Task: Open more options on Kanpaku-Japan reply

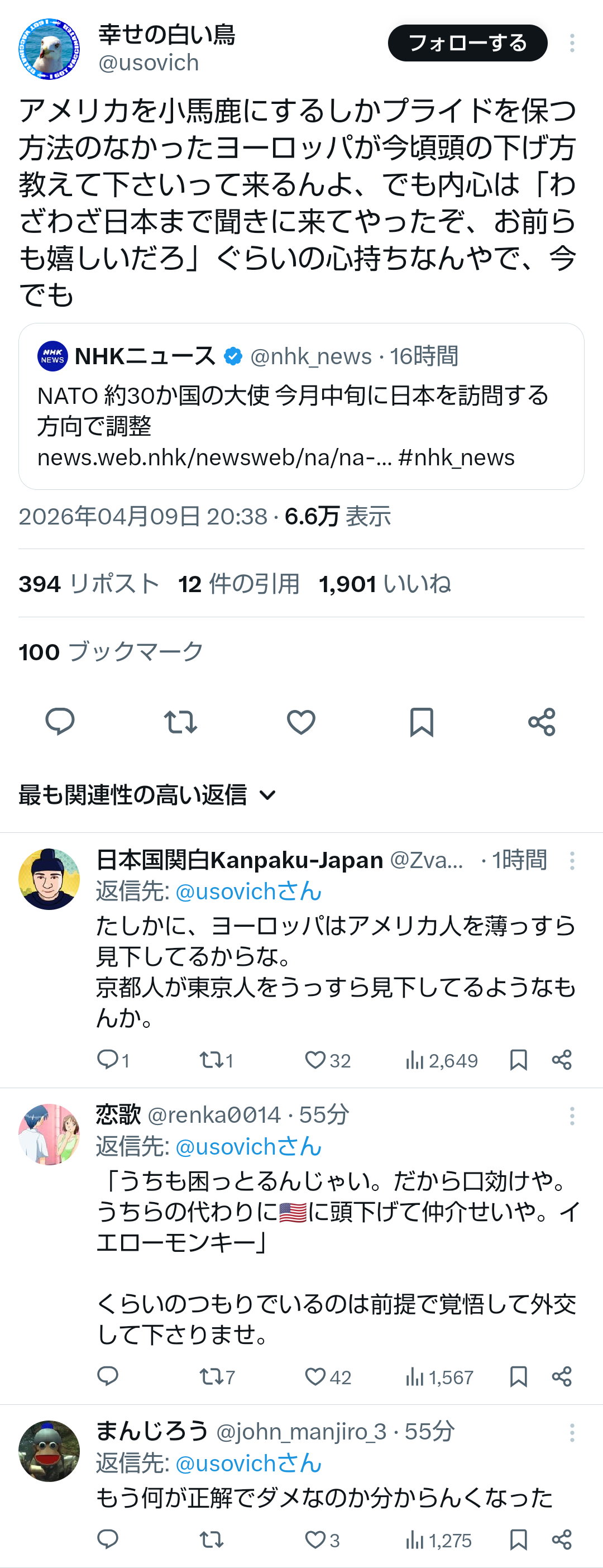Action: (x=571, y=861)
